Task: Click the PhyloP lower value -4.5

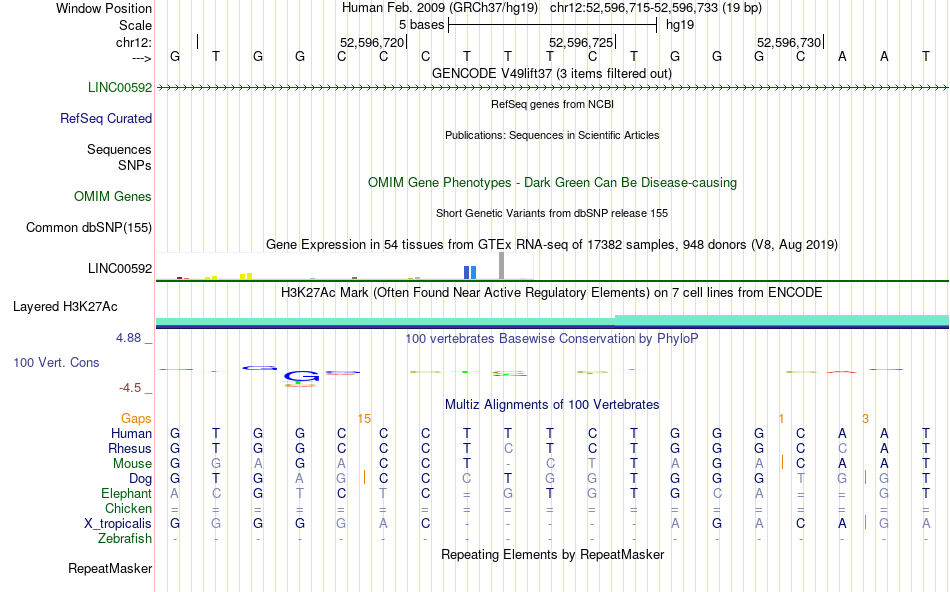Action: pos(131,388)
